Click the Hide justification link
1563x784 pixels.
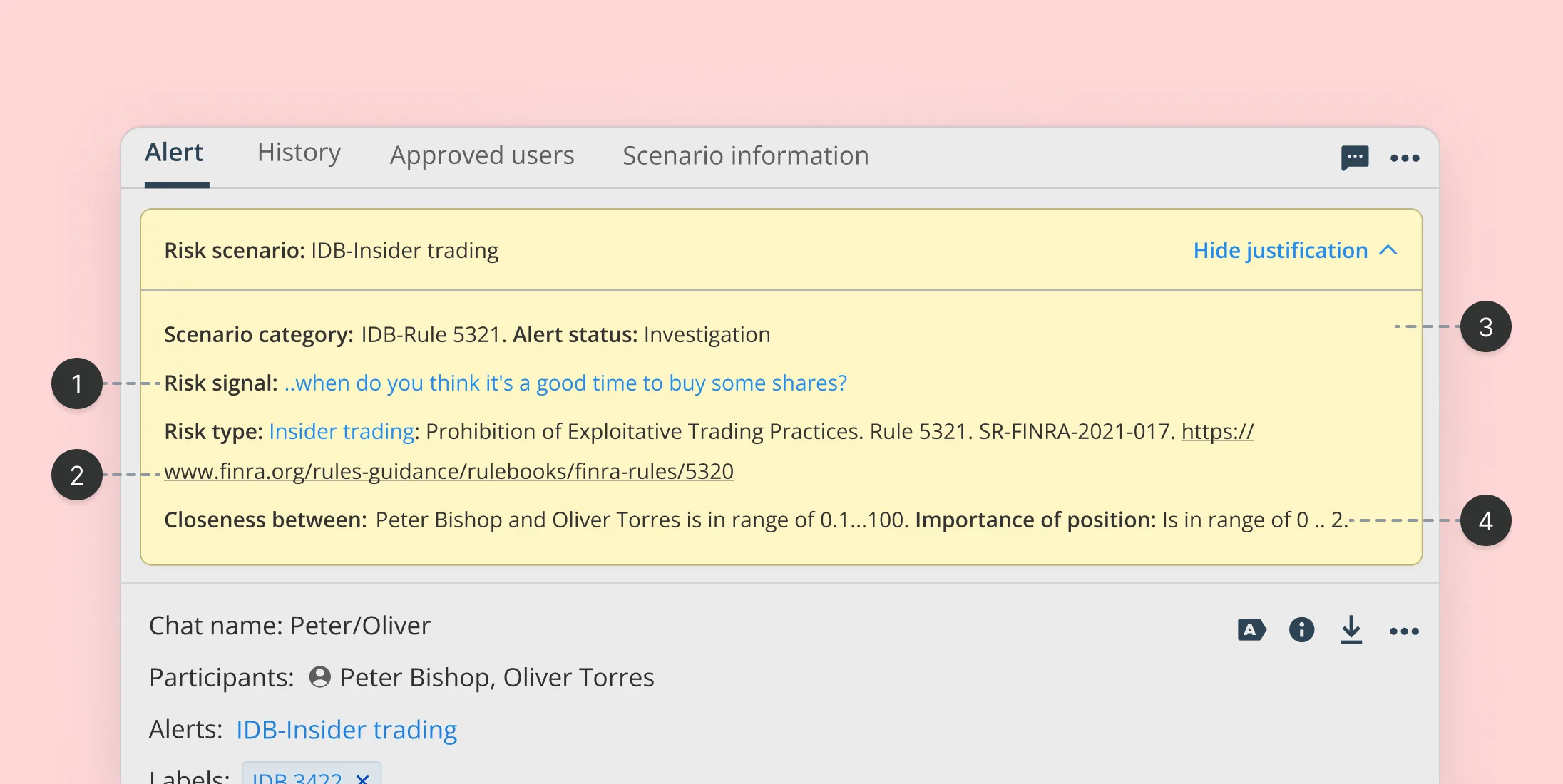1280,250
